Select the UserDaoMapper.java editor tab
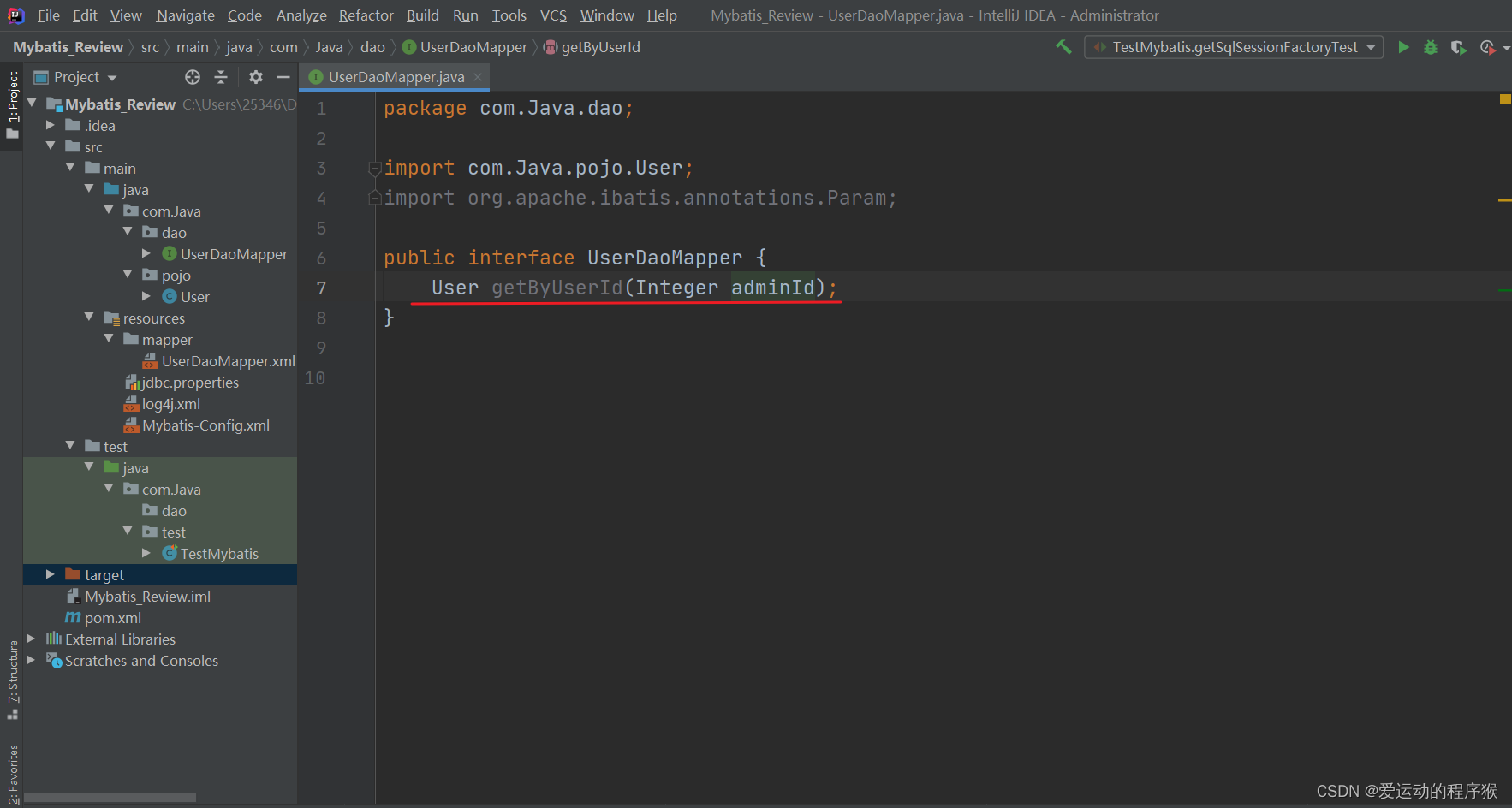Screen dimensions: 1512x808 [395, 77]
